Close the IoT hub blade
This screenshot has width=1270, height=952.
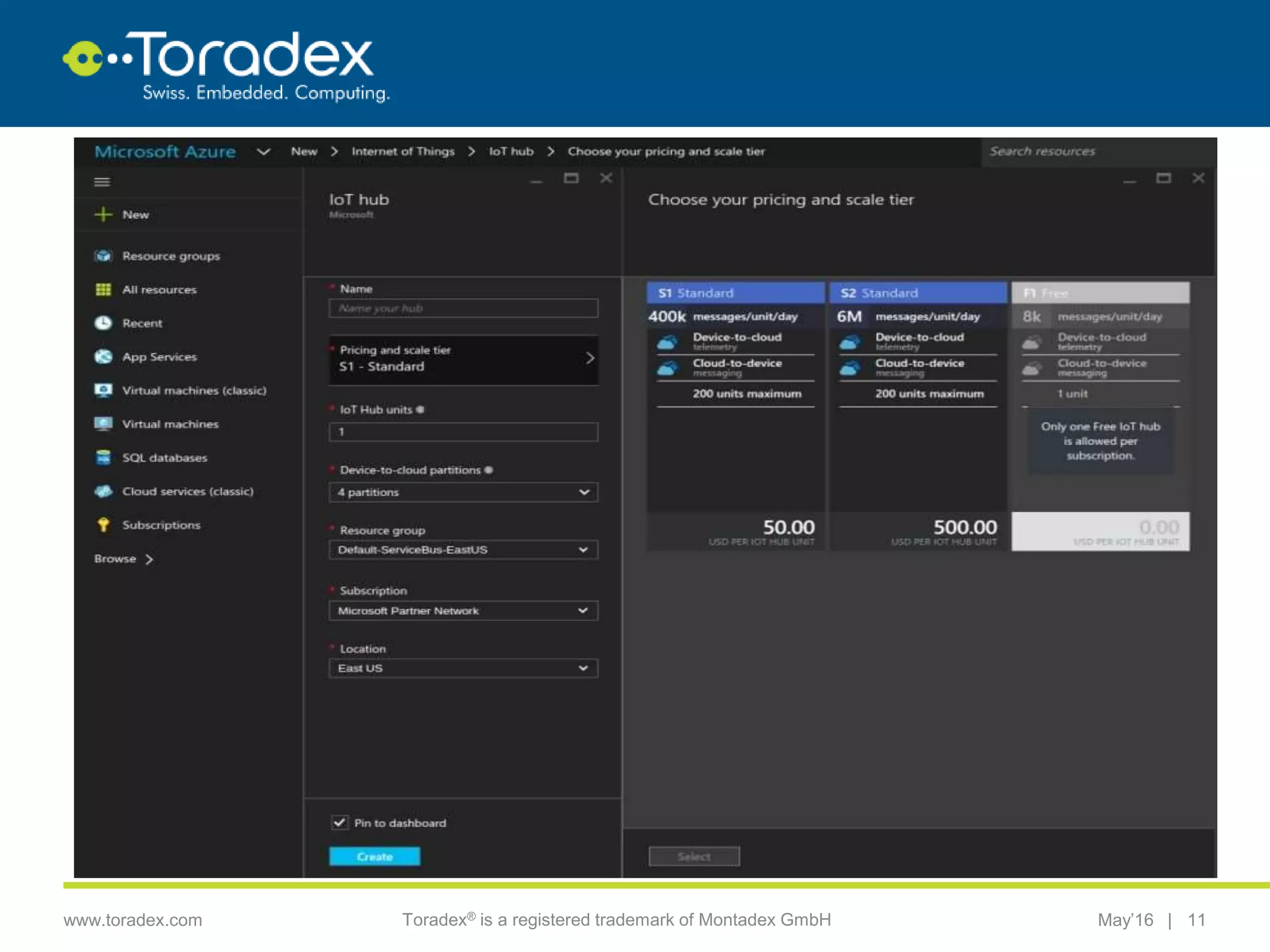pos(606,178)
